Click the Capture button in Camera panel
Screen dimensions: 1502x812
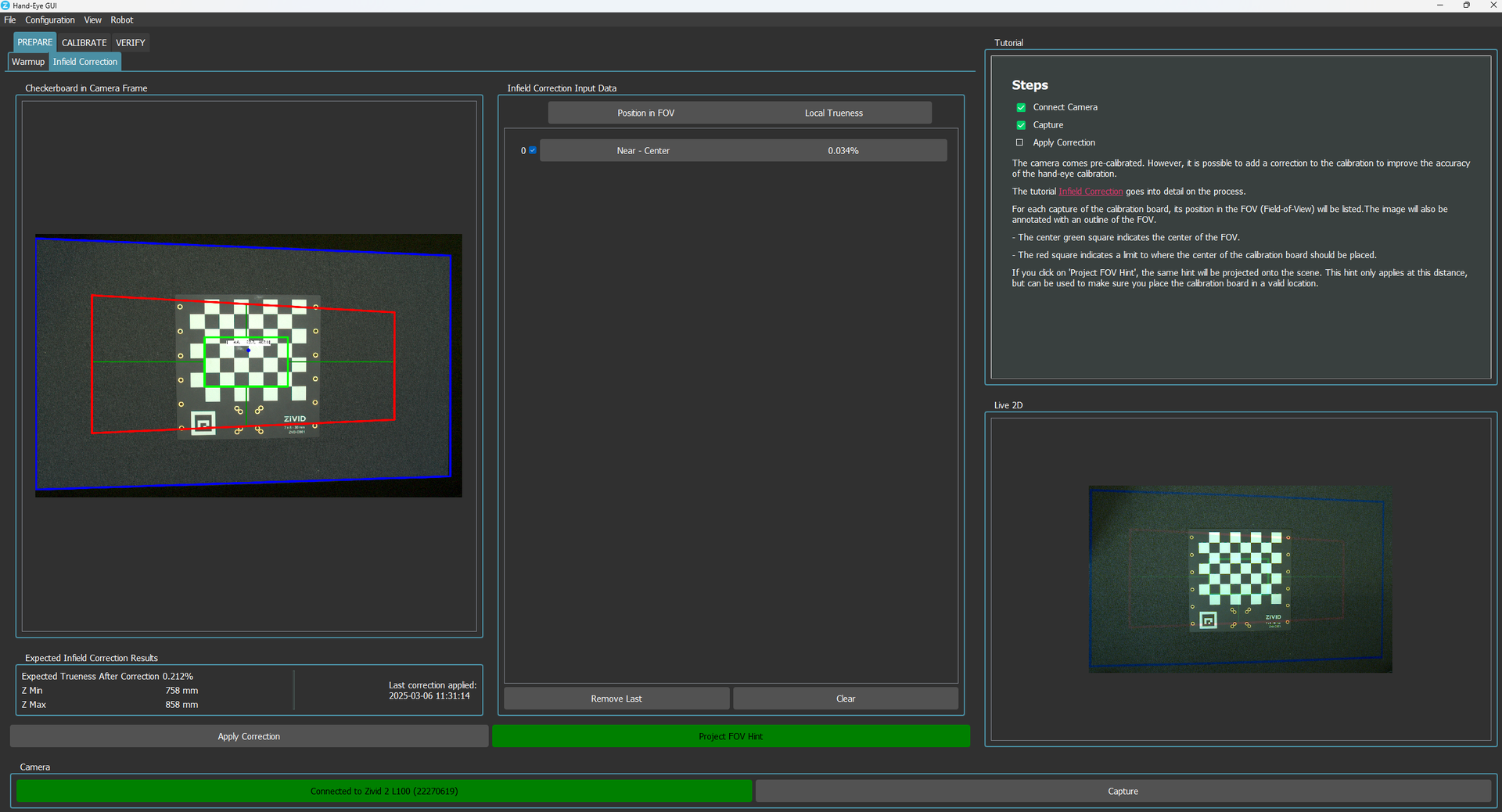point(1123,791)
